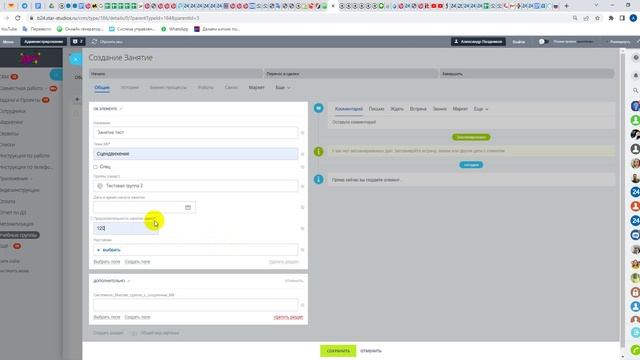Click the name input containing Занятие тест
Image resolution: width=640 pixels, height=360 pixels.
pyautogui.click(x=196, y=132)
